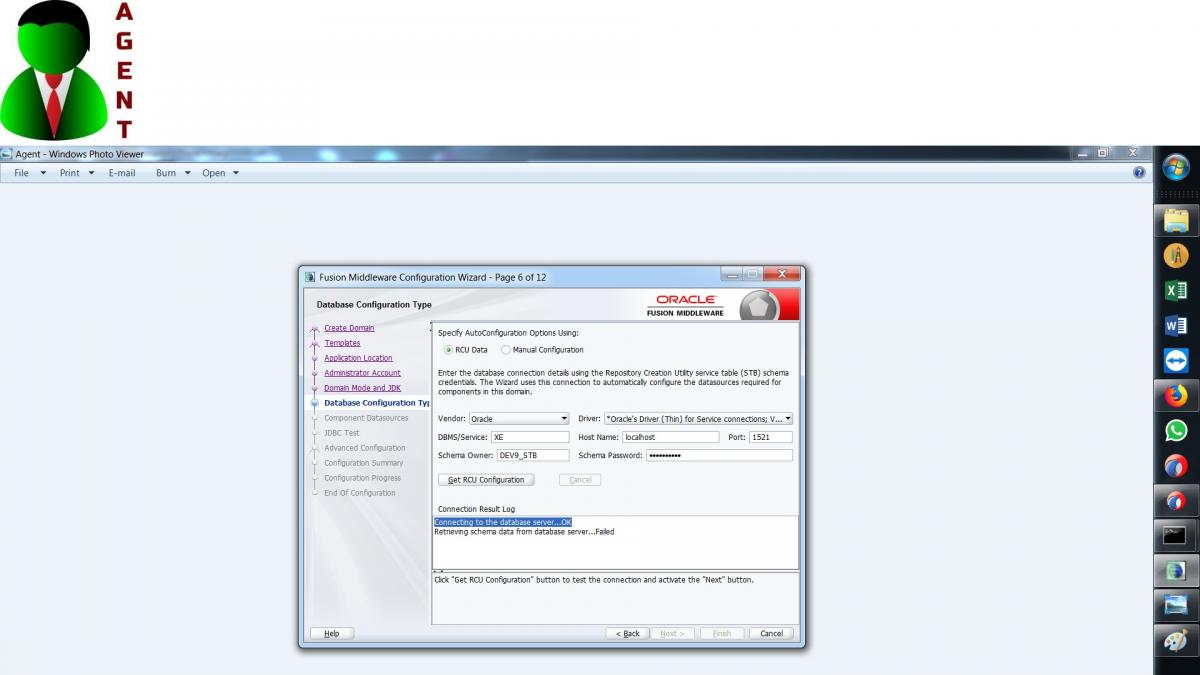Open TeamViewer from the taskbar
Screen dimensions: 1200x675
coord(1176,360)
